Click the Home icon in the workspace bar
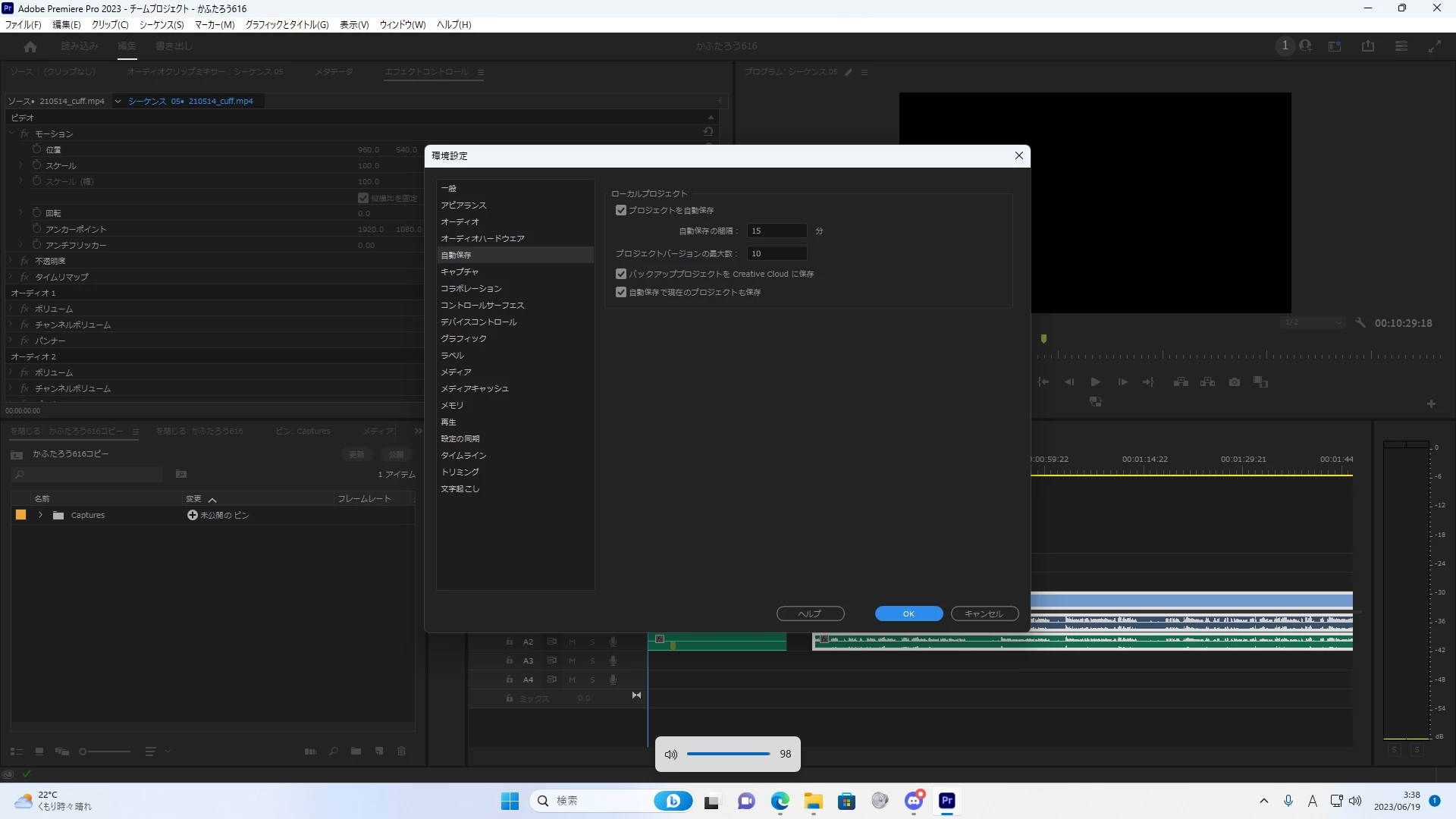This screenshot has height=819, width=1456. [30, 46]
